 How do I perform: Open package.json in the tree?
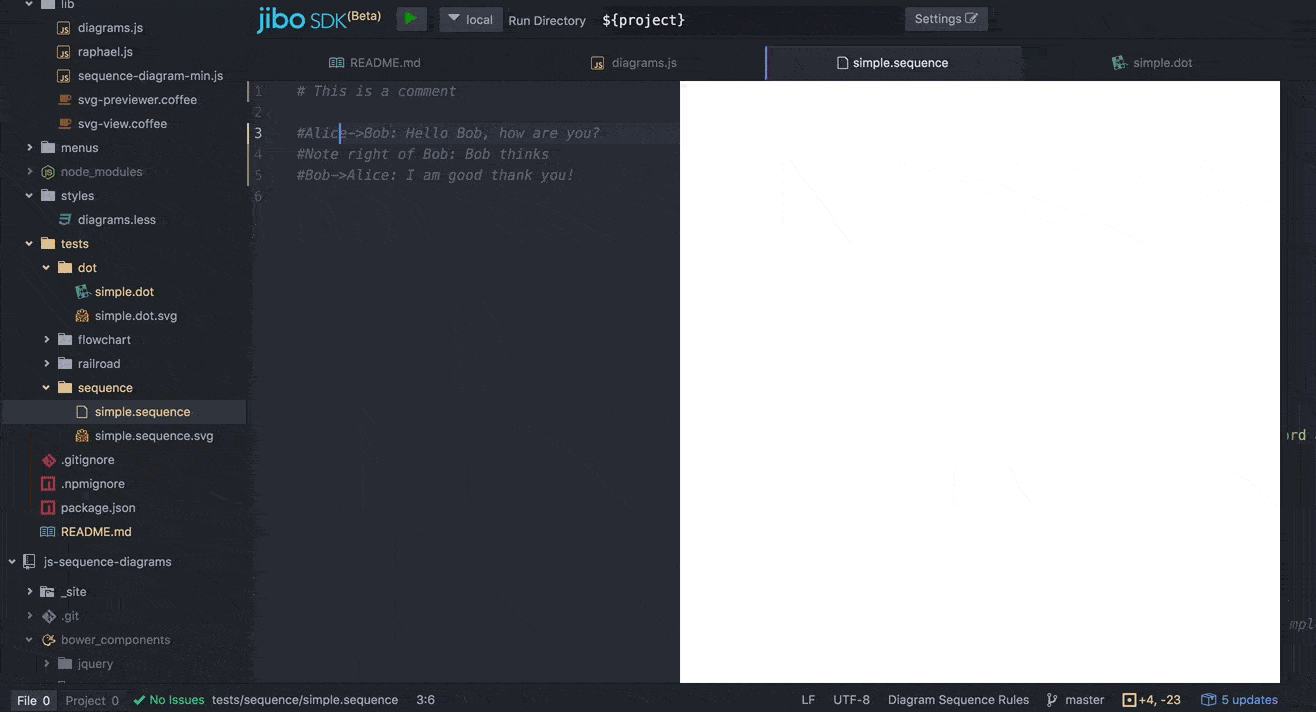(x=98, y=508)
